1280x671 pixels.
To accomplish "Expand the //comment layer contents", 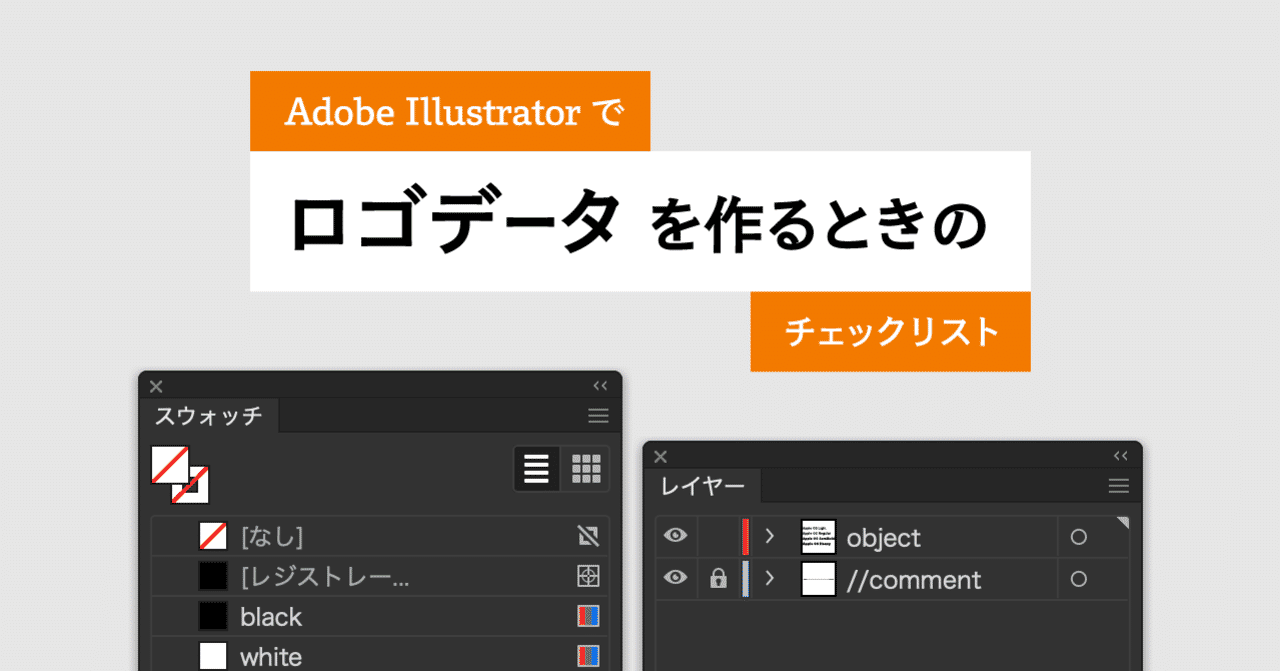I will tap(769, 579).
